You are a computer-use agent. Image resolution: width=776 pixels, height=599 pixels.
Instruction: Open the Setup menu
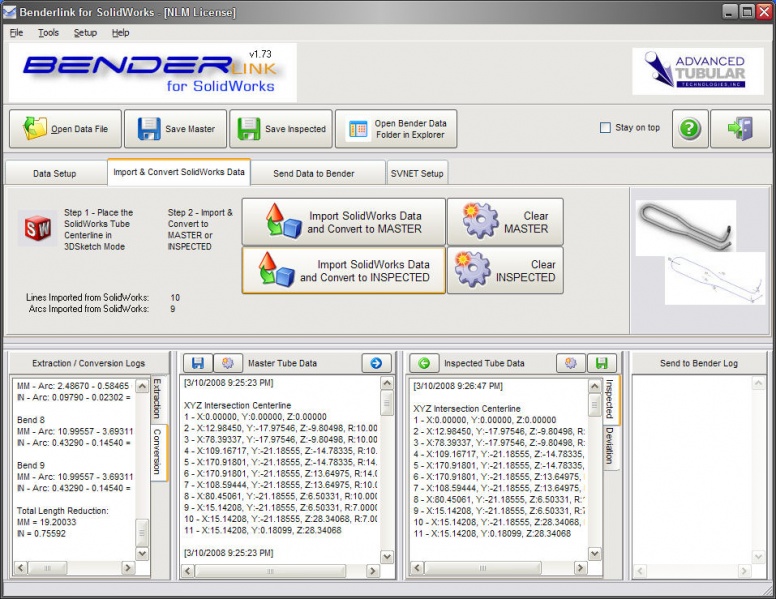coord(85,33)
